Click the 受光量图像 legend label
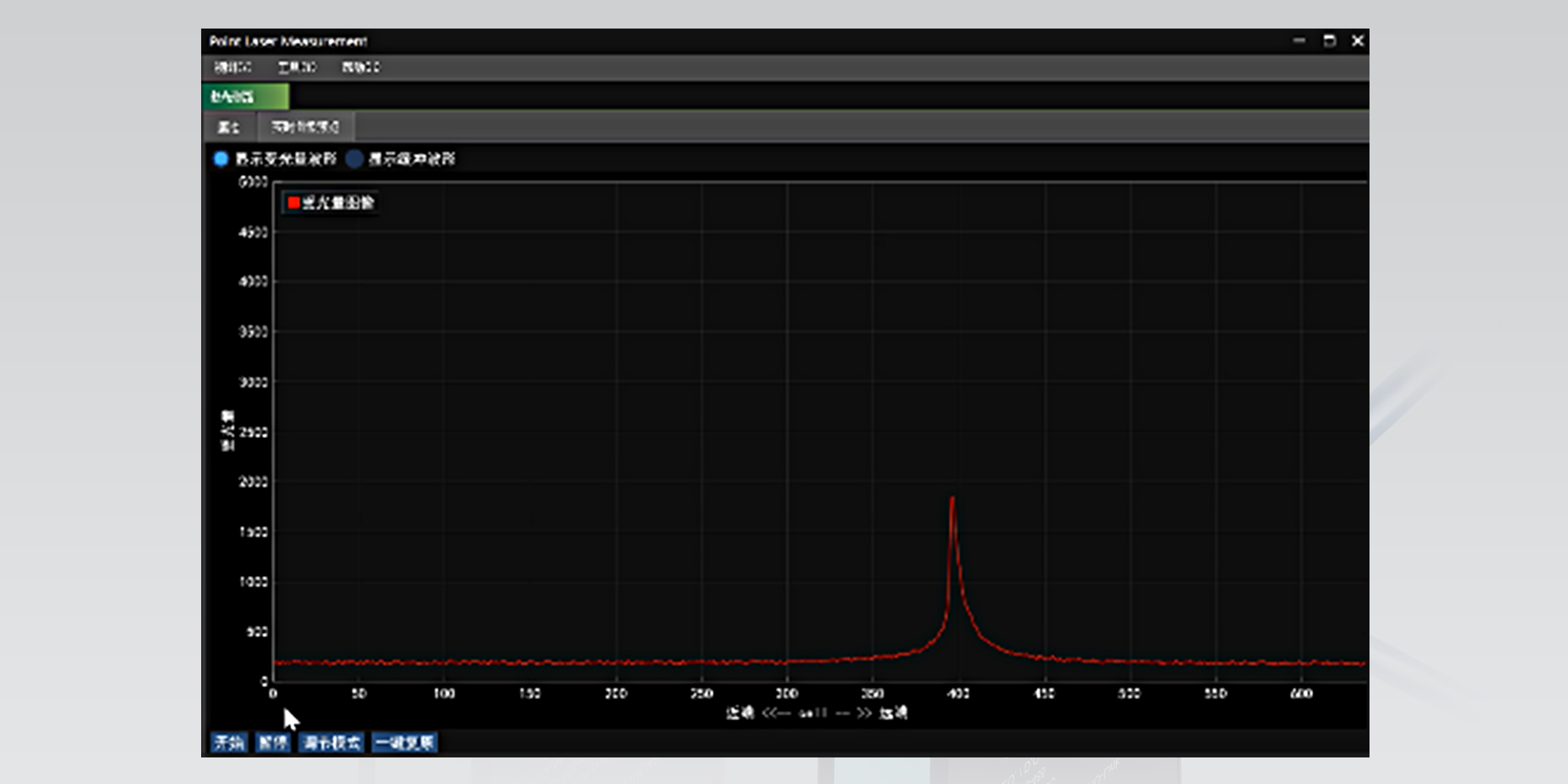1568x784 pixels. pyautogui.click(x=338, y=202)
